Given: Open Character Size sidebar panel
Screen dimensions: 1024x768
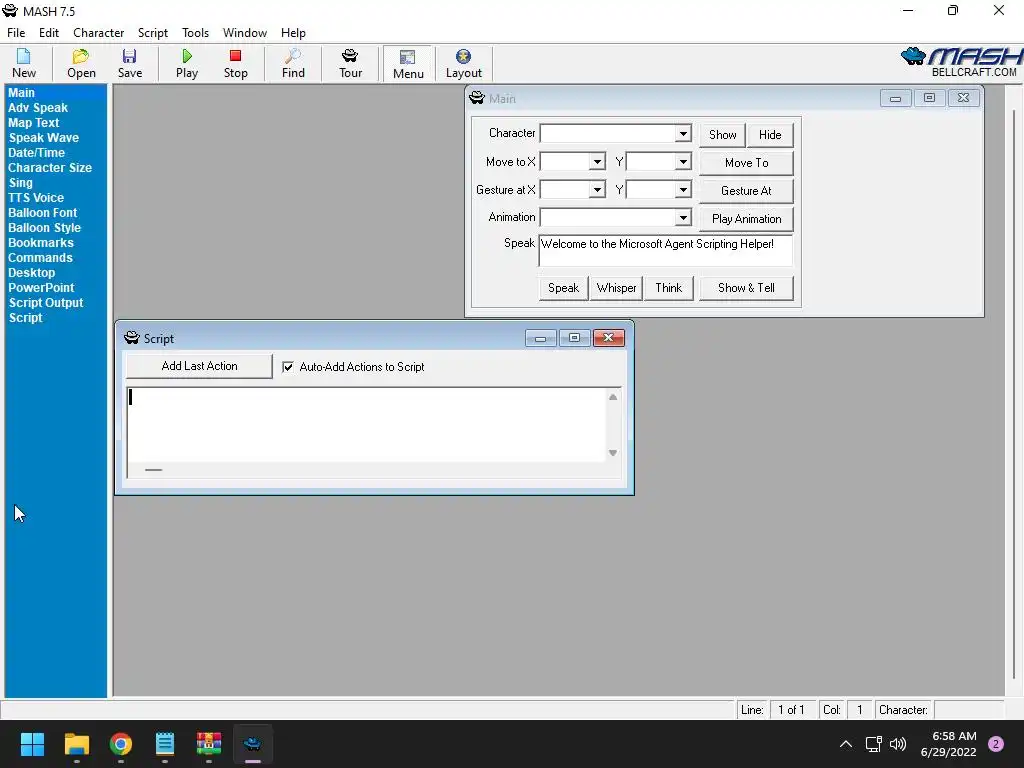Looking at the screenshot, I should 50,168.
